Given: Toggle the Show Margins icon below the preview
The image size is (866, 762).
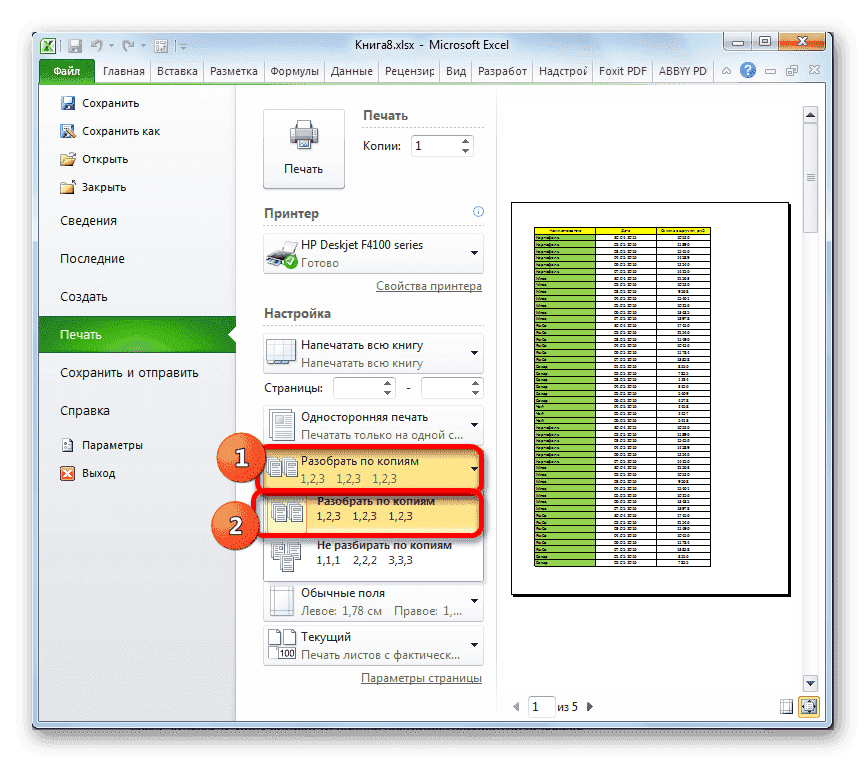Looking at the screenshot, I should (x=786, y=706).
